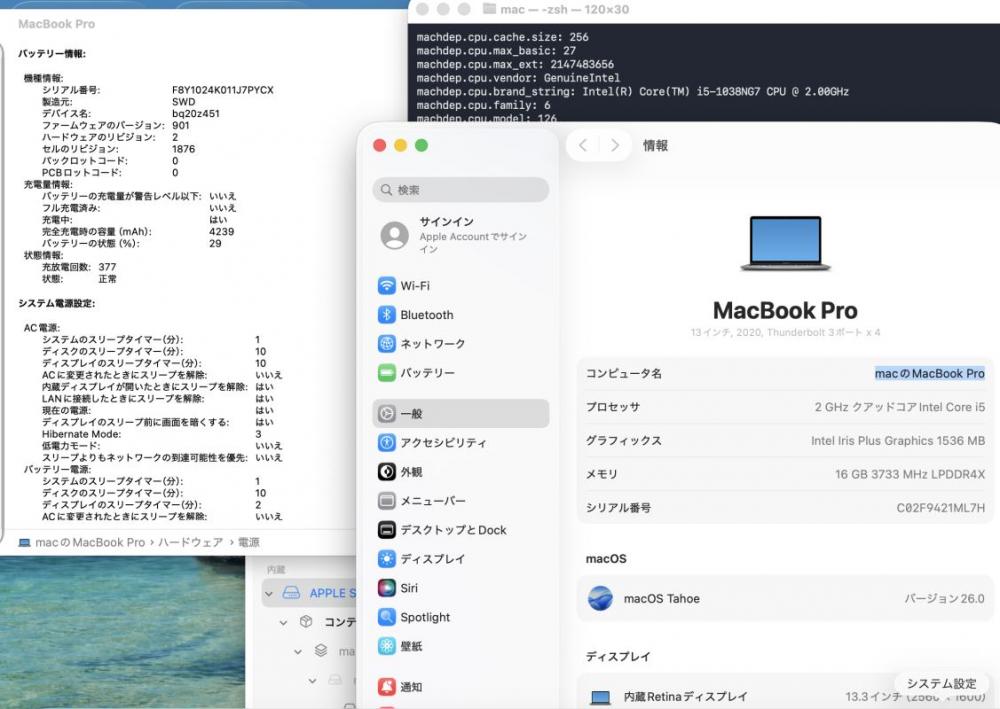Select ネットワーク in the sidebar
Screen dimensions: 1000x709
point(432,344)
